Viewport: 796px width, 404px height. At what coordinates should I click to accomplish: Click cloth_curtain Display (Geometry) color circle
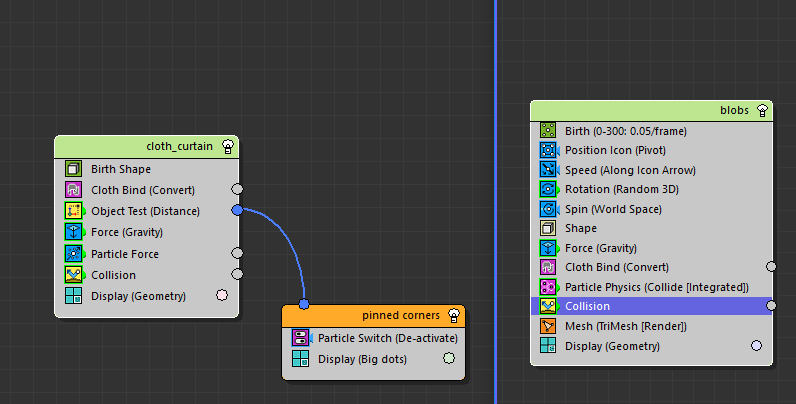pyautogui.click(x=222, y=295)
